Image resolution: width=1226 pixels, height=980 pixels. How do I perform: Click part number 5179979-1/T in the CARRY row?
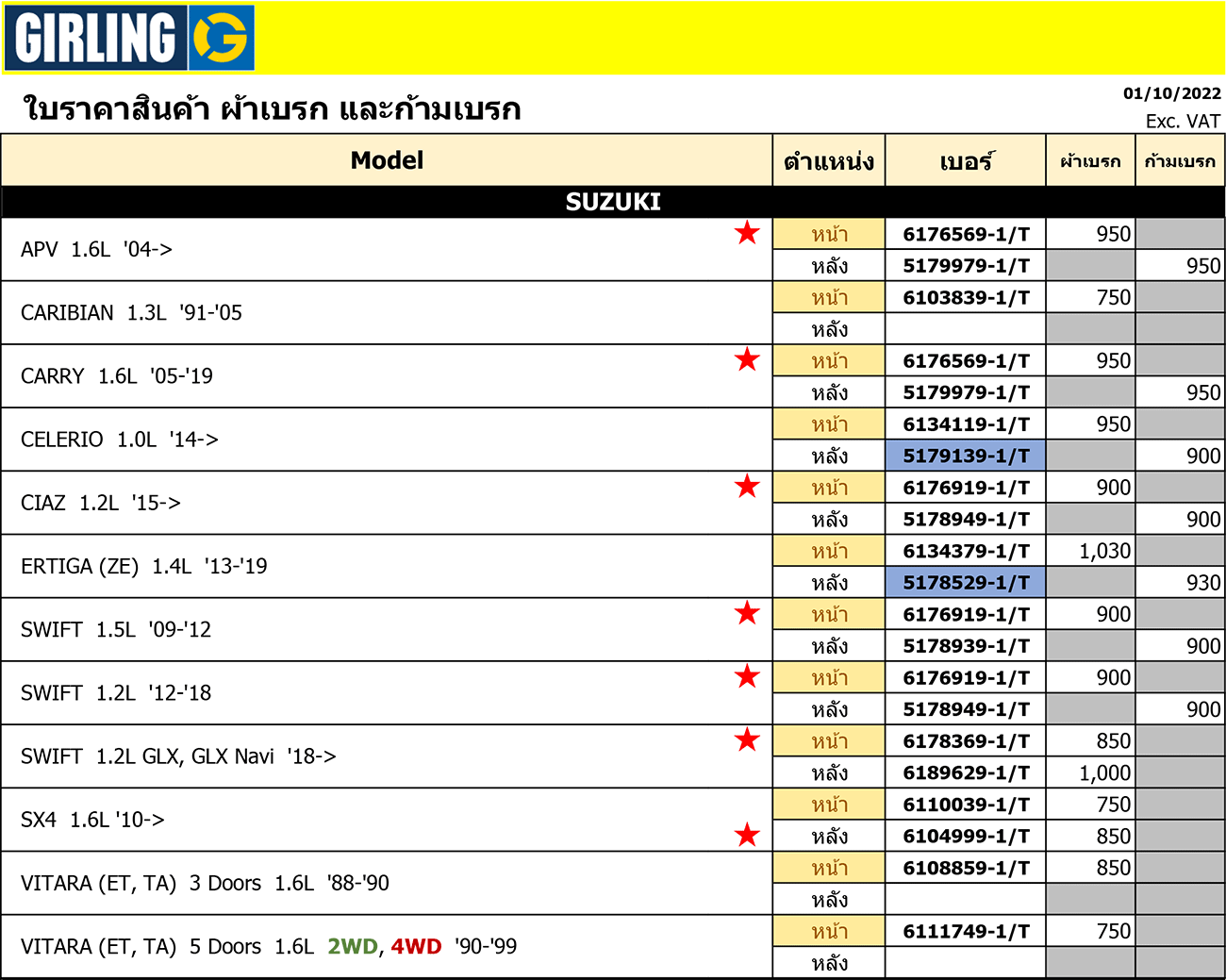966,392
